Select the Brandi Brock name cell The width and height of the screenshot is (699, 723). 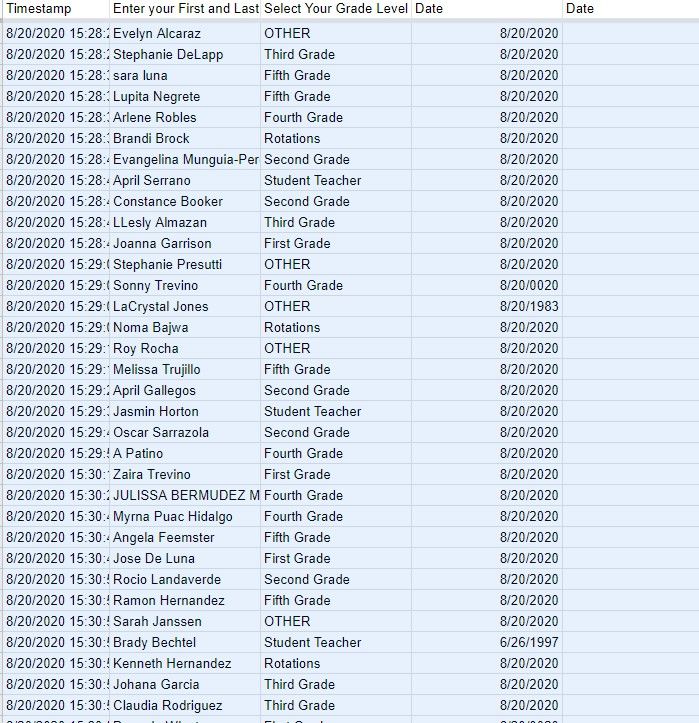(x=185, y=138)
